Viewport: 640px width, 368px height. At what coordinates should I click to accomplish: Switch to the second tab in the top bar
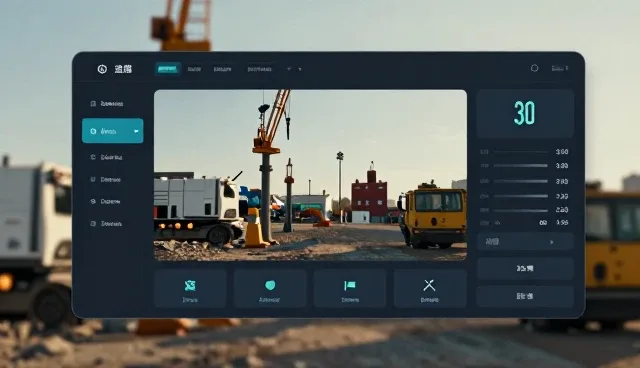coord(194,69)
